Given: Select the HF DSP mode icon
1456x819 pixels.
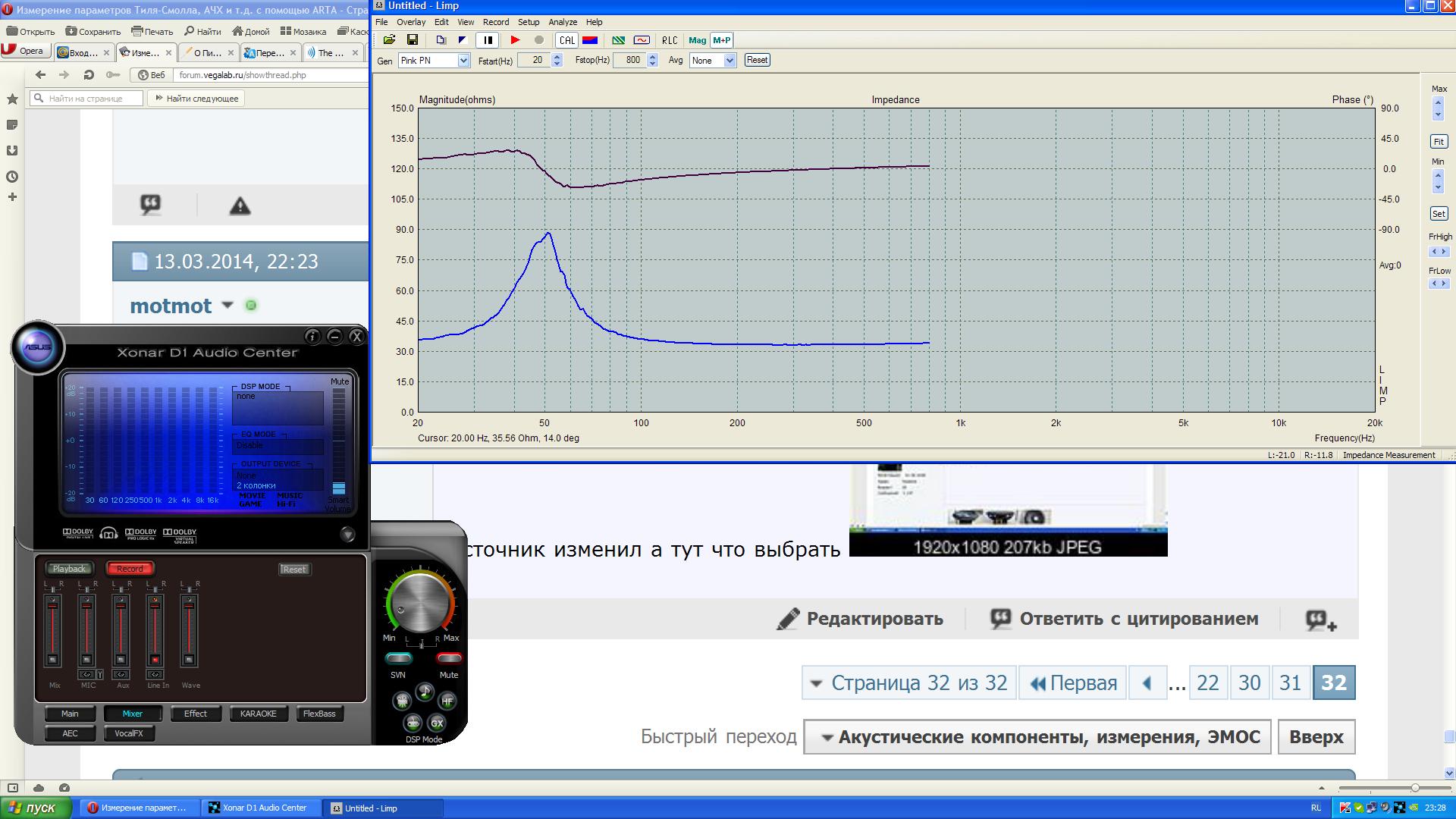Looking at the screenshot, I should coord(447,701).
